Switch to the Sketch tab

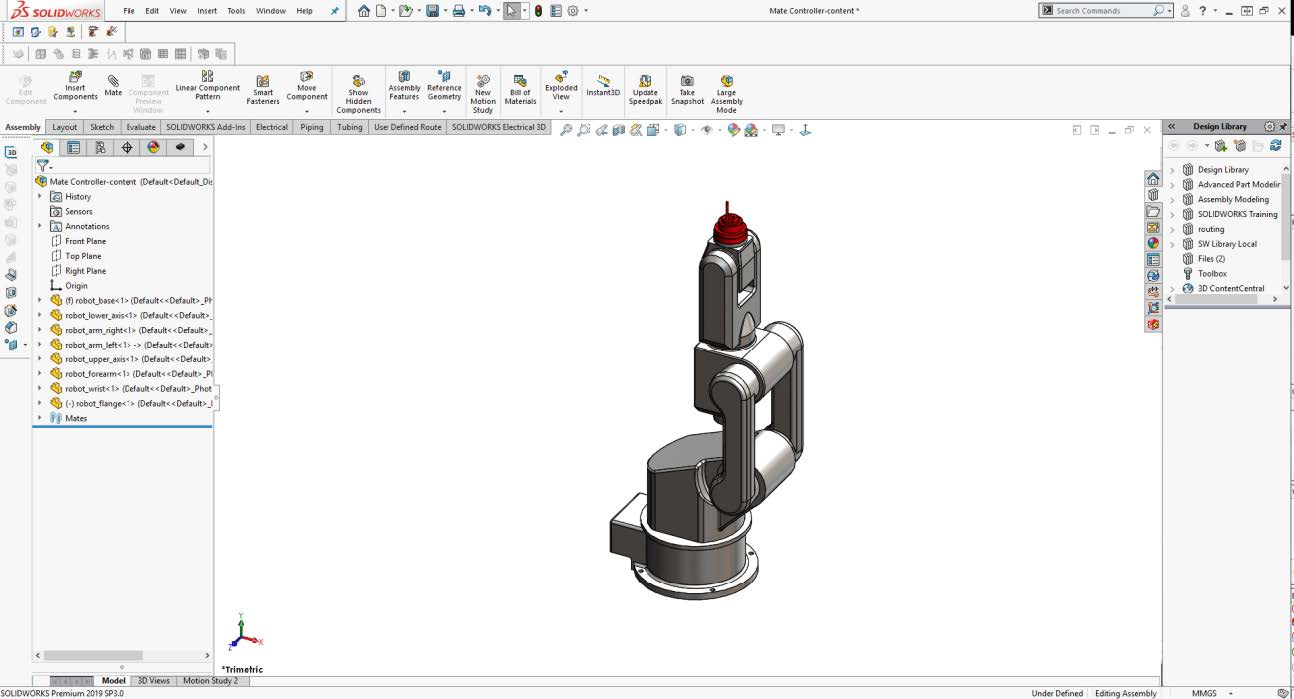pos(102,127)
